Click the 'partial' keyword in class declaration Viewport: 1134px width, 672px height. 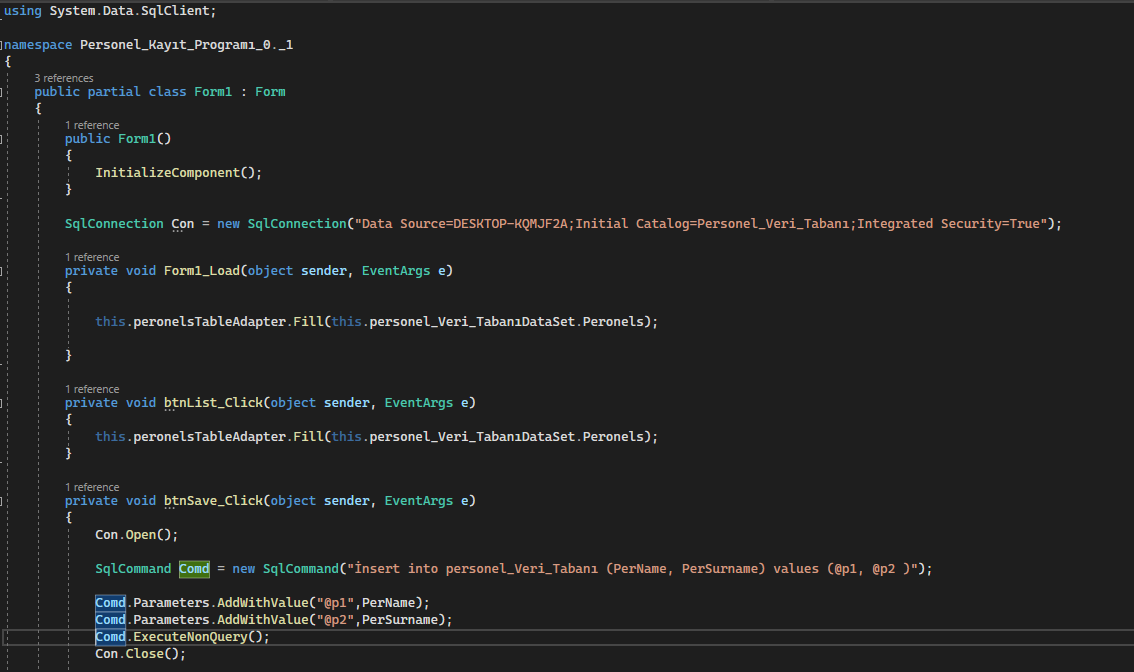[114, 92]
